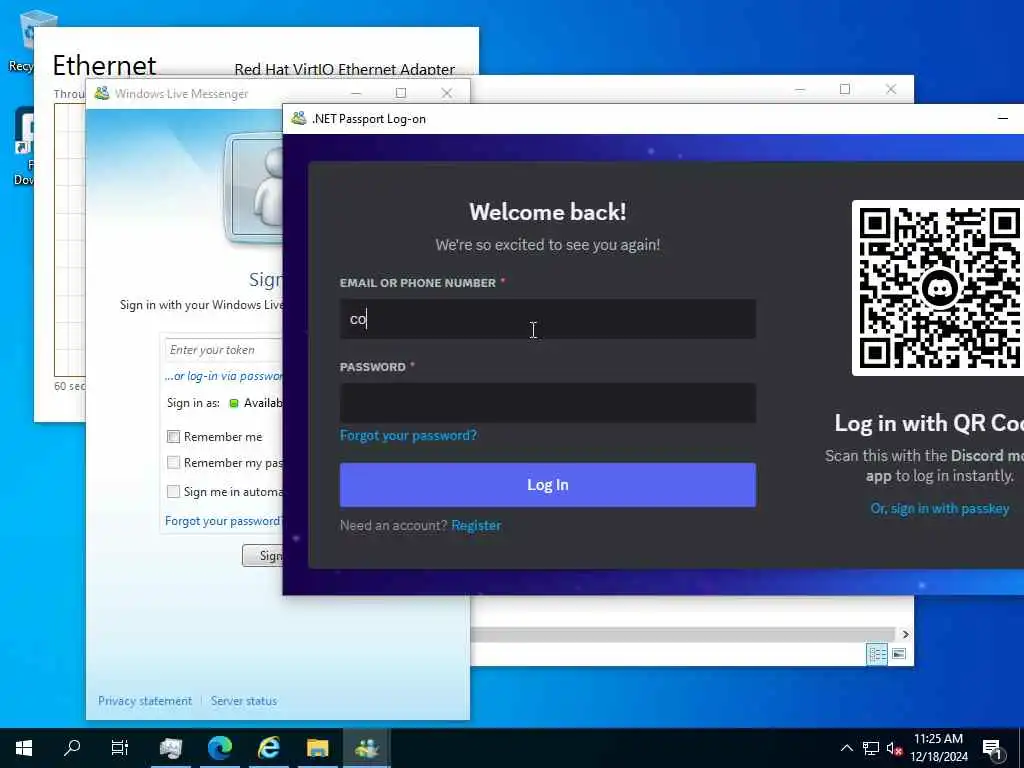The height and width of the screenshot is (768, 1024).
Task: Open the Forgot your password link in Discord
Action: click(408, 436)
